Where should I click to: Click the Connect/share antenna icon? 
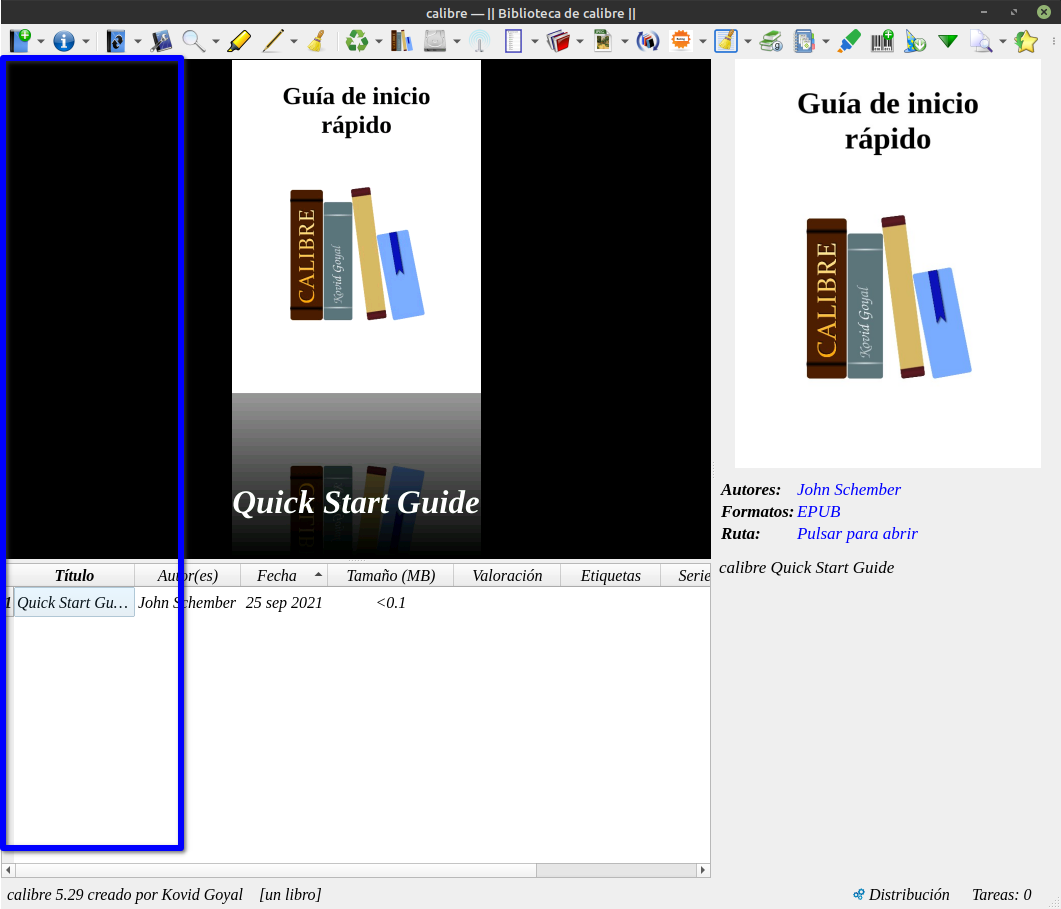click(x=480, y=41)
